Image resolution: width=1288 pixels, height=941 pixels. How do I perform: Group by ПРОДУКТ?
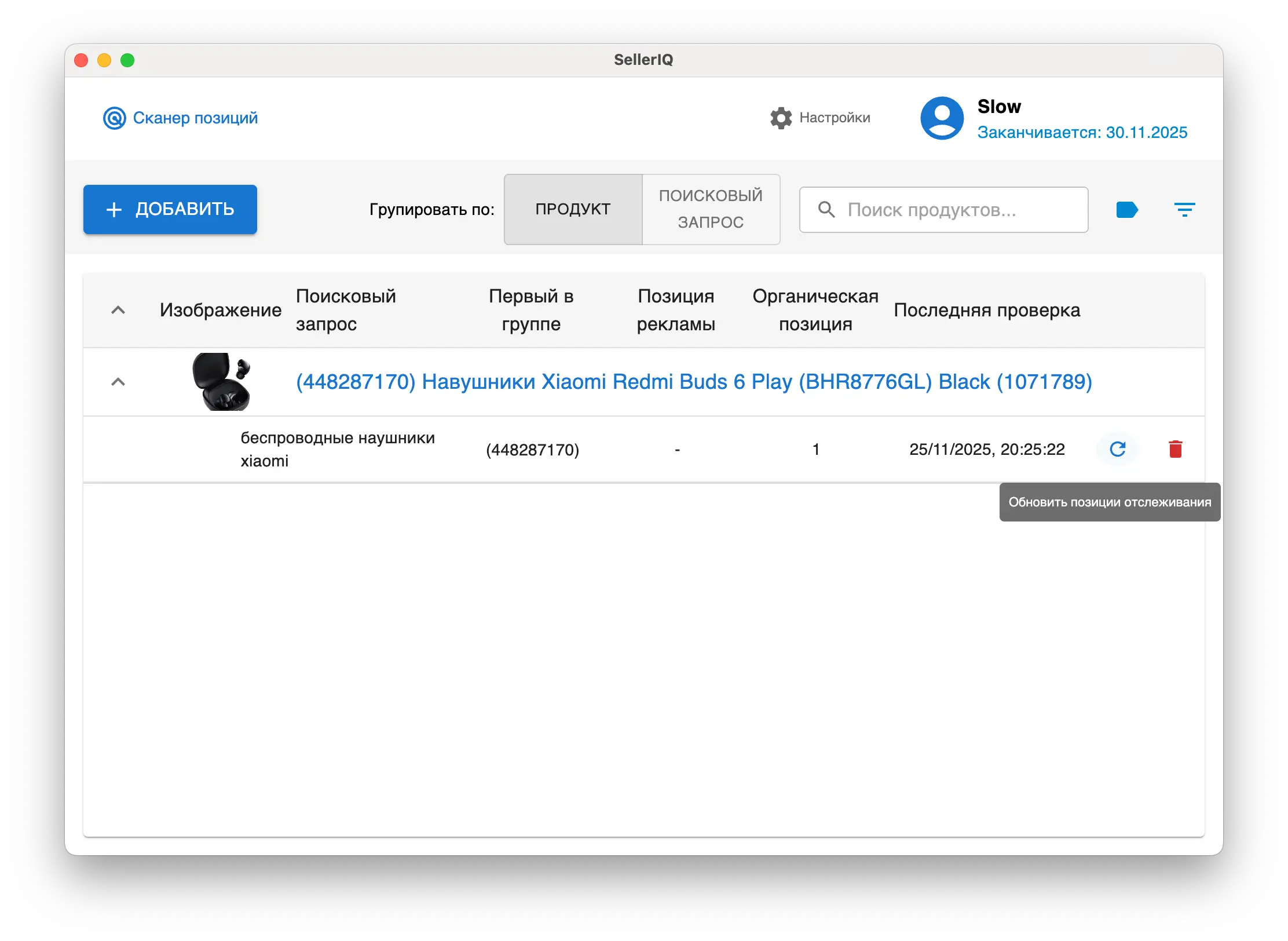(573, 209)
